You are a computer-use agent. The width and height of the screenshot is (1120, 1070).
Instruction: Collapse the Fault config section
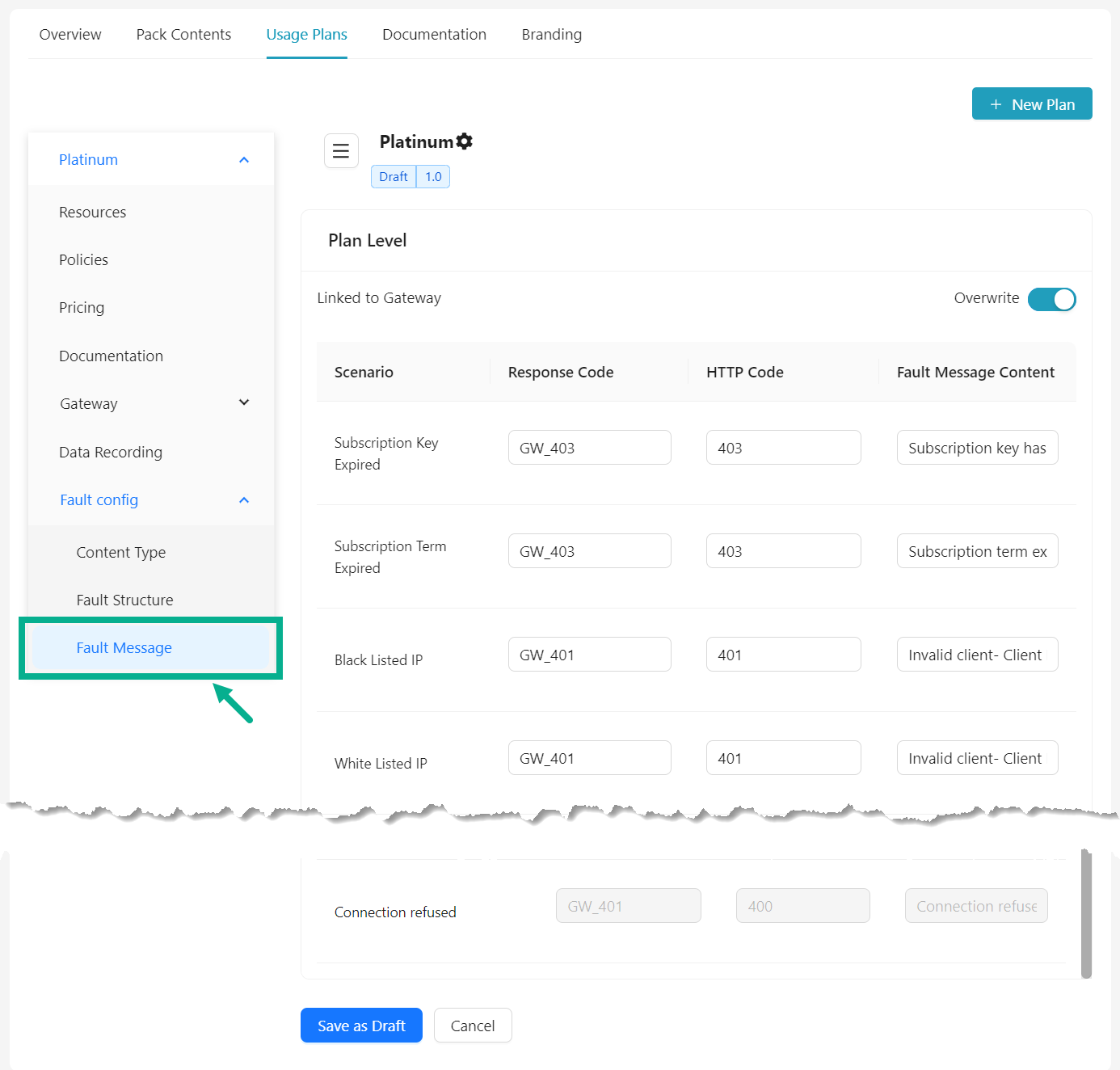tap(243, 500)
